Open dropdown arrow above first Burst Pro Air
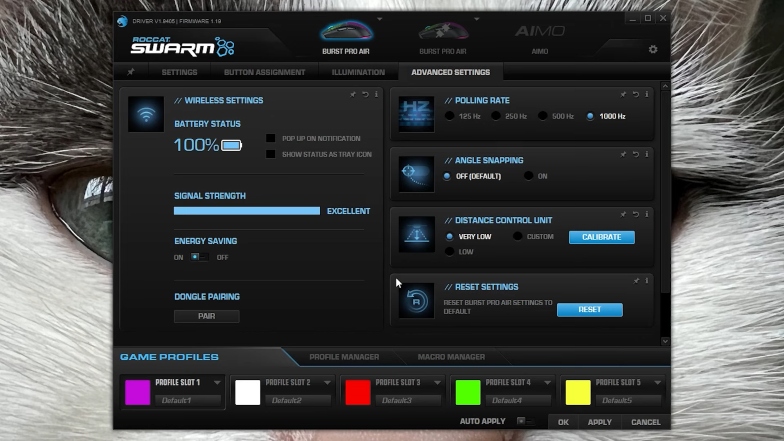This screenshot has width=784, height=441. [x=380, y=19]
